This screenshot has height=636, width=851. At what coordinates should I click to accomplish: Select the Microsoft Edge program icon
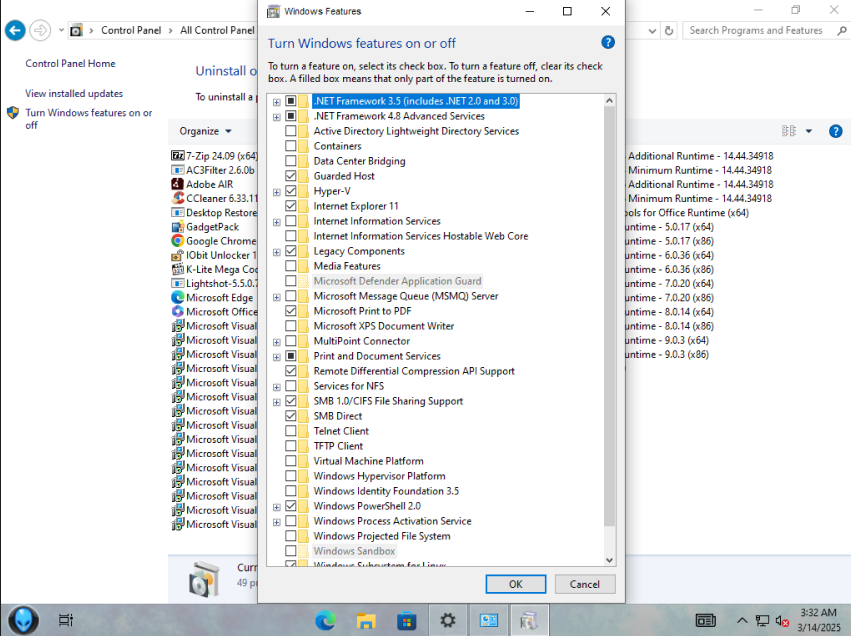click(x=177, y=297)
